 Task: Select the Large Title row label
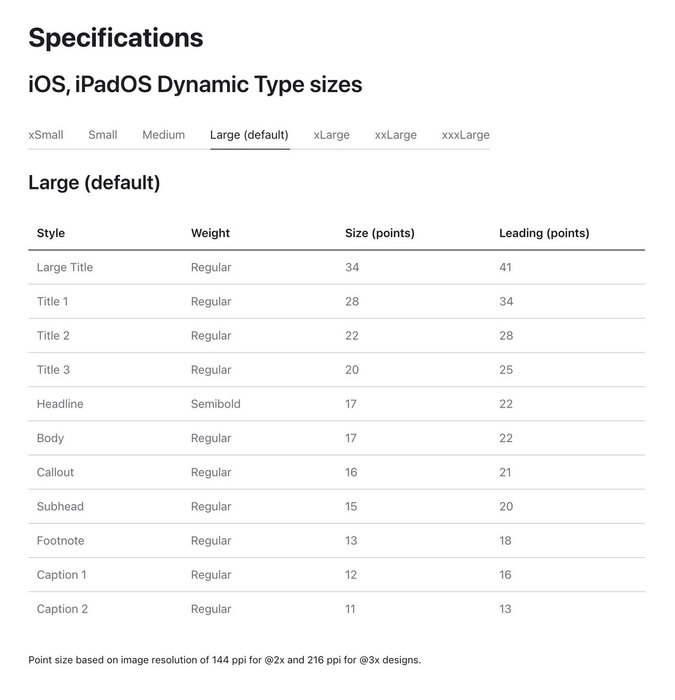65,267
